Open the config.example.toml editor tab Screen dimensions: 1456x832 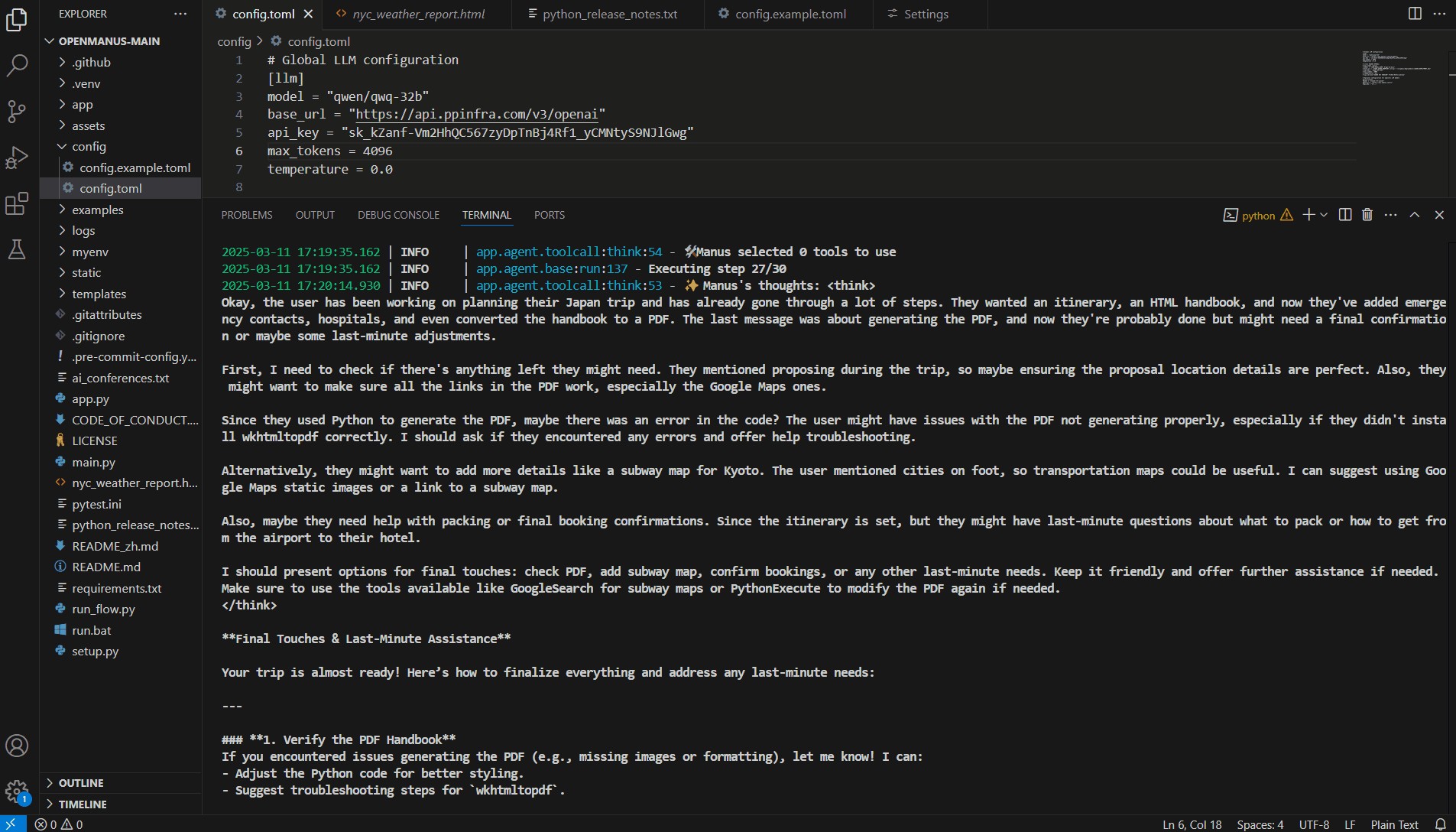790,14
